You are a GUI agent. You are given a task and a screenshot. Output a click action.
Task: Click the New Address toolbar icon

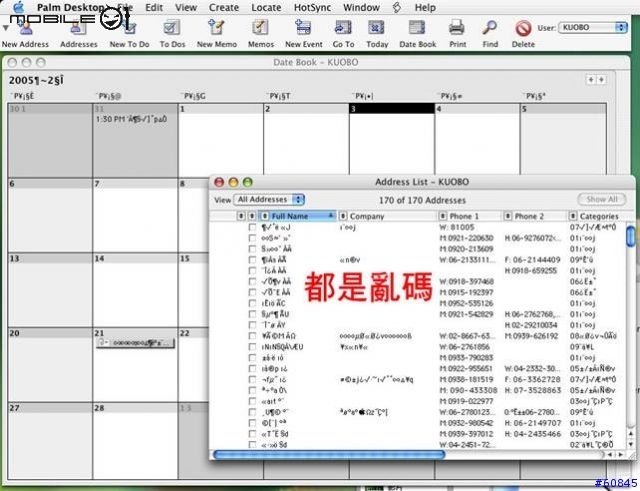25,28
